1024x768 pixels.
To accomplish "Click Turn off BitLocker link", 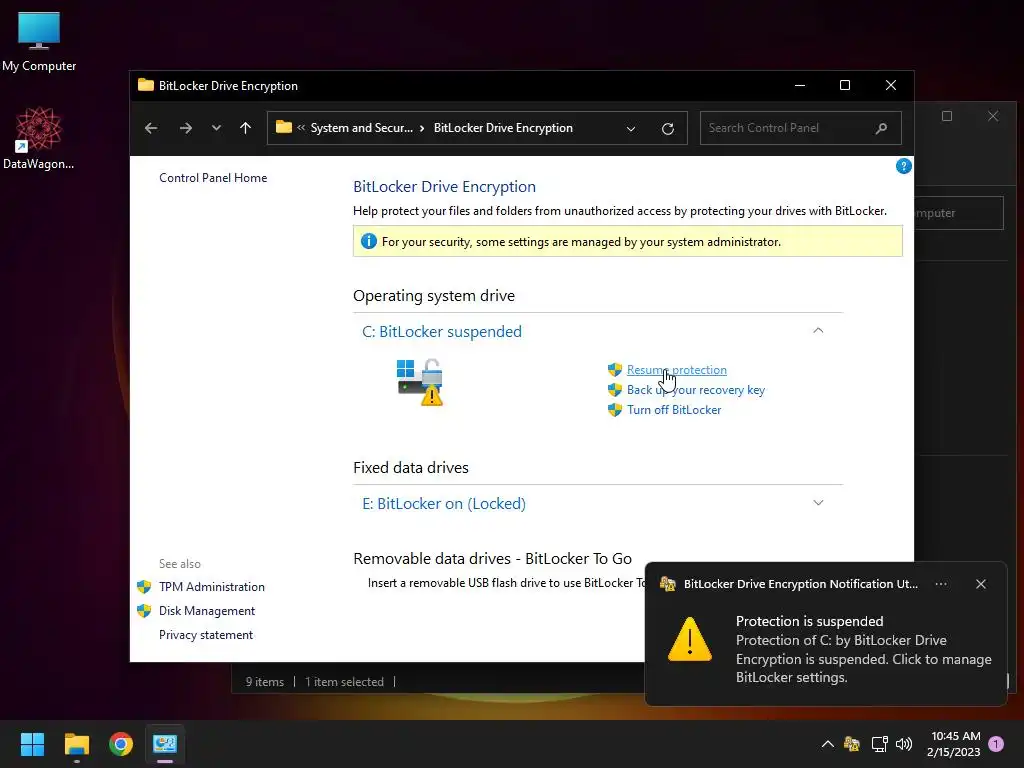I will pos(674,409).
